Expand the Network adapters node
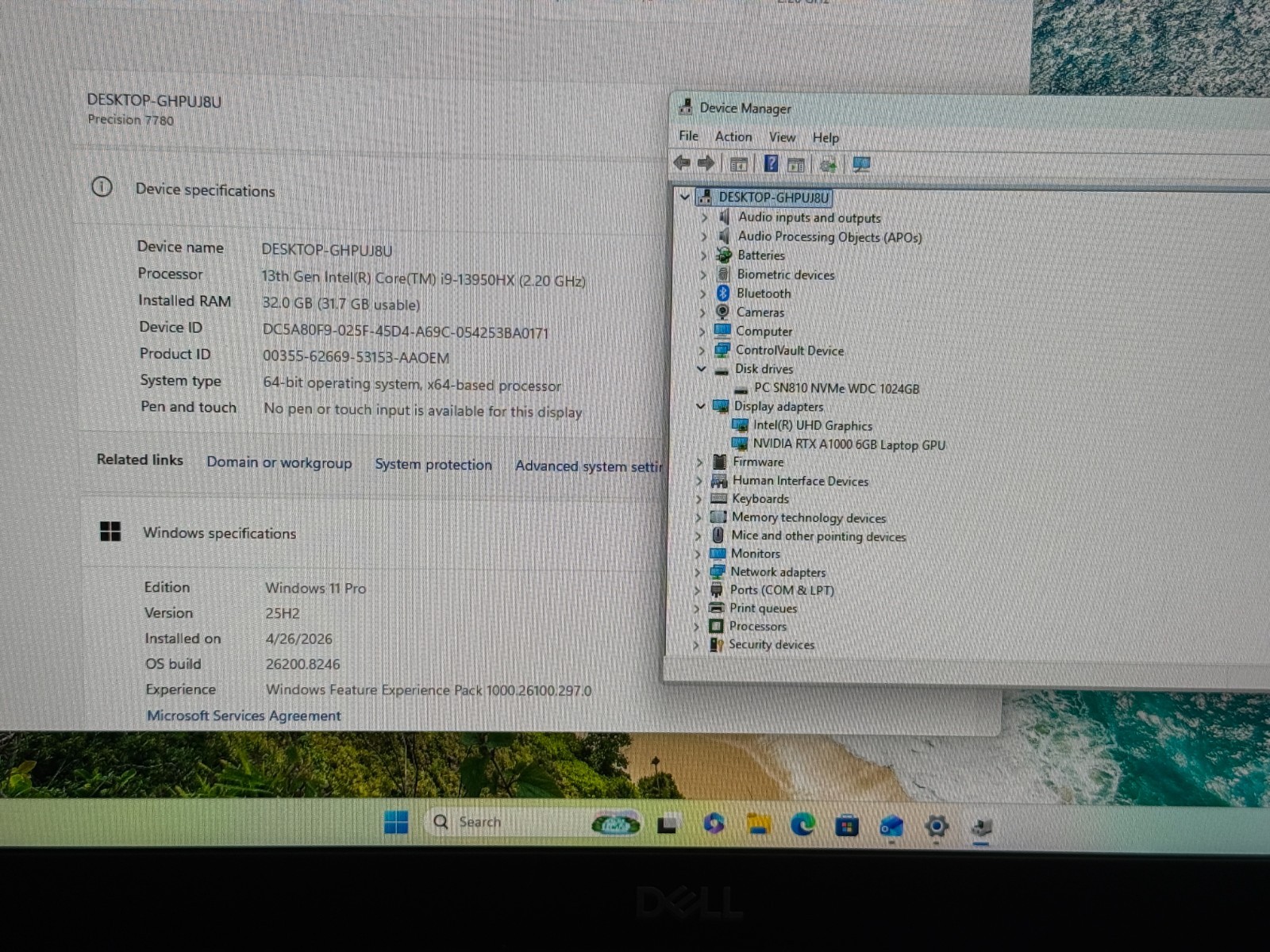 pos(698,572)
